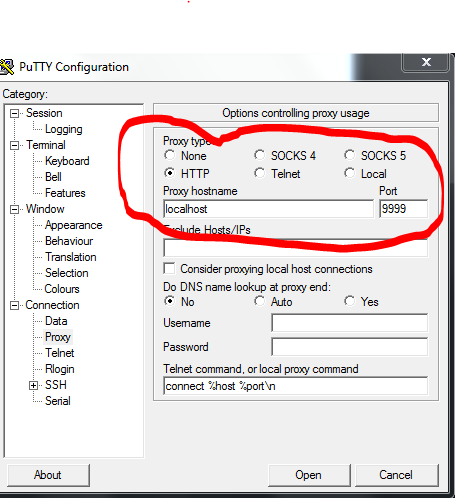
Task: Click the Open button
Action: pos(309,475)
